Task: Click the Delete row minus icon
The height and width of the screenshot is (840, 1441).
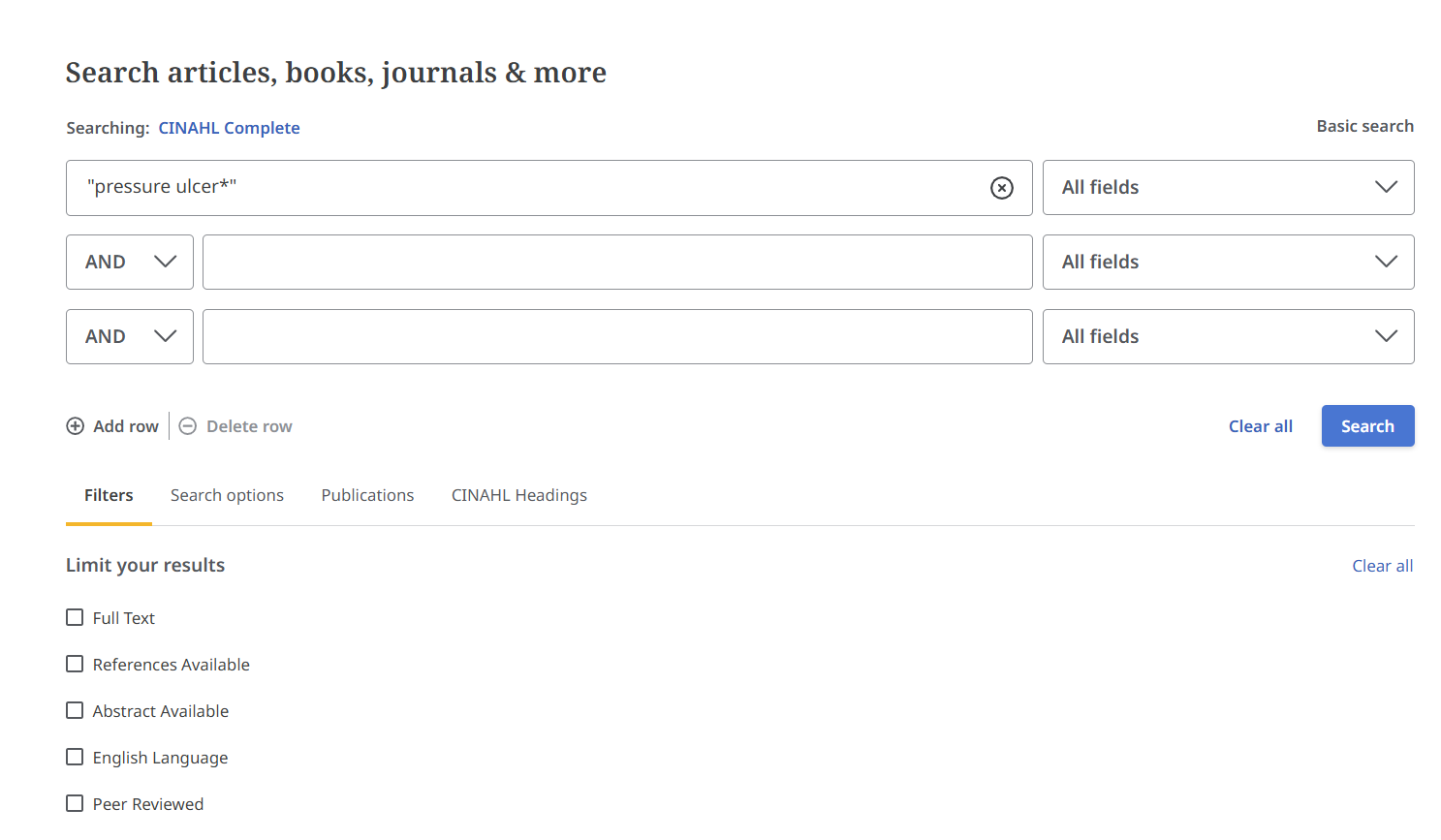Action: pos(188,426)
